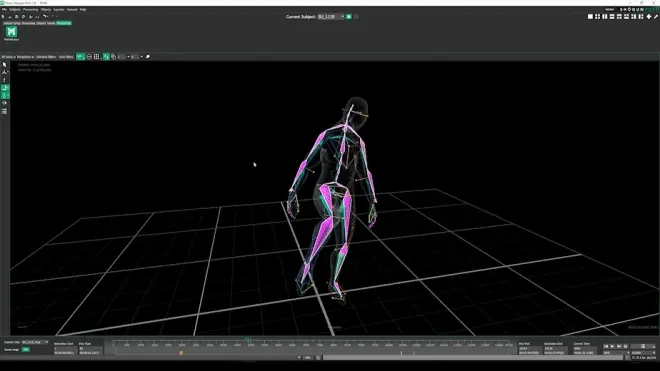Viewport: 660px width, 371px height.
Task: Click the undo arrow in top toolbar
Action: point(45,16)
